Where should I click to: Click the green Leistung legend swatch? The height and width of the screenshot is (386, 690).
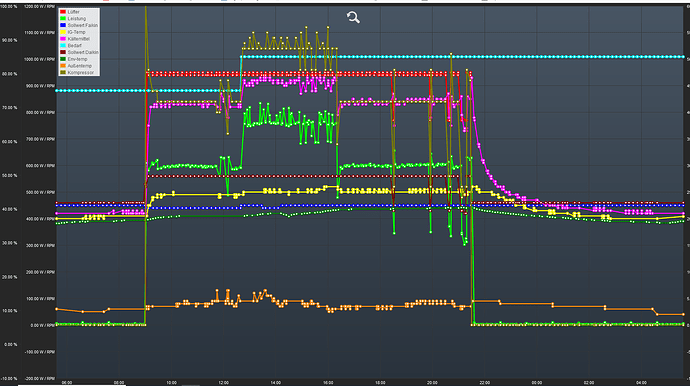[63, 18]
